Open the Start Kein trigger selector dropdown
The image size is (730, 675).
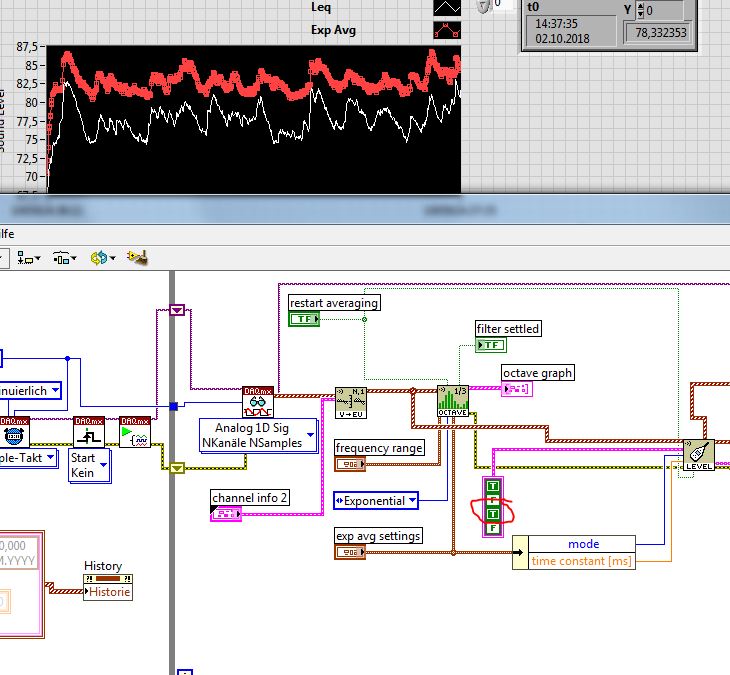pyautogui.click(x=102, y=465)
